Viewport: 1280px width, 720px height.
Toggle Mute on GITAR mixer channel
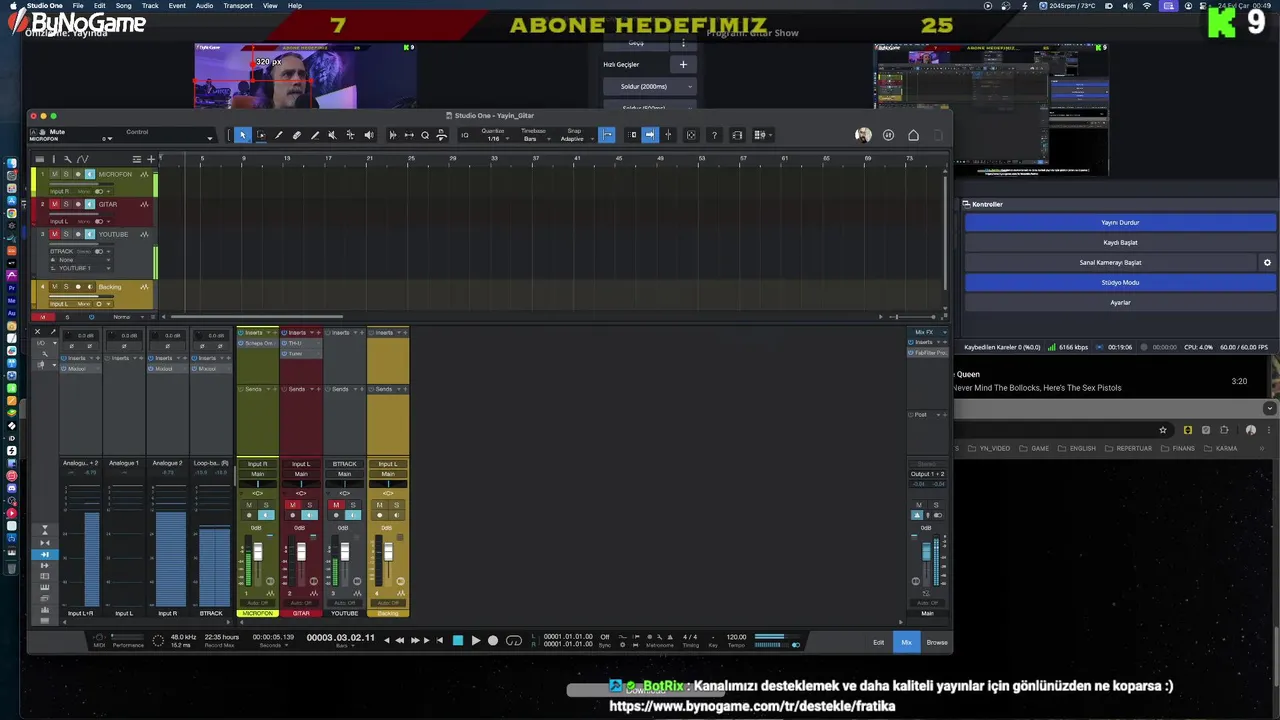pos(292,505)
